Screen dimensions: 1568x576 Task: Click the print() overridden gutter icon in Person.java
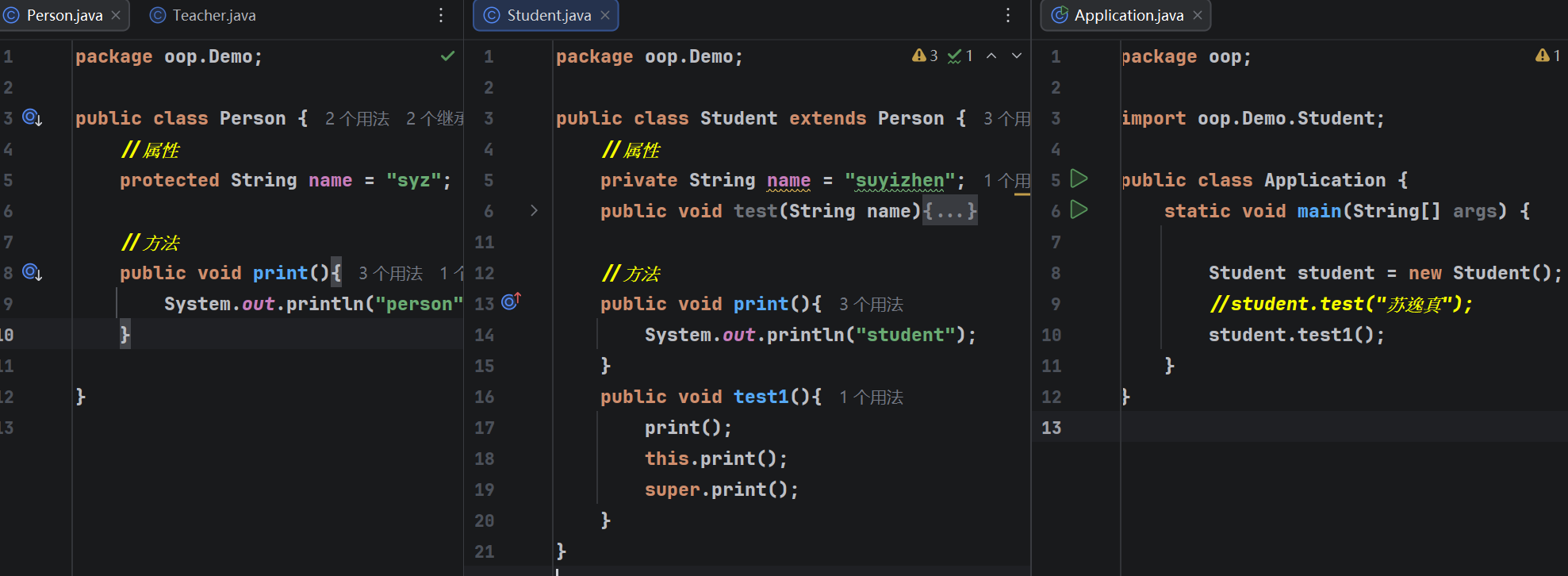(x=32, y=272)
